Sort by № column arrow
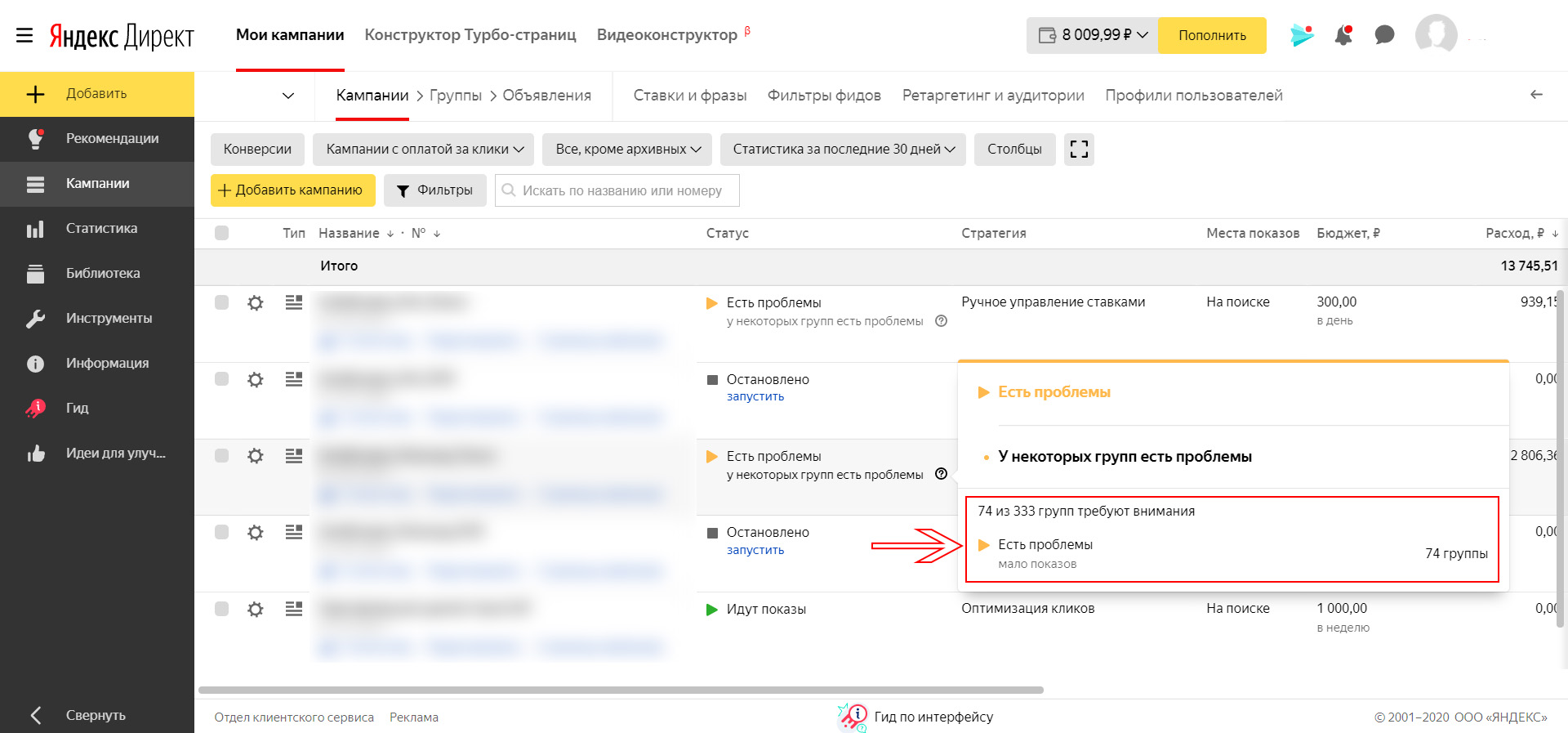Viewport: 1568px width, 733px height. pos(437,234)
